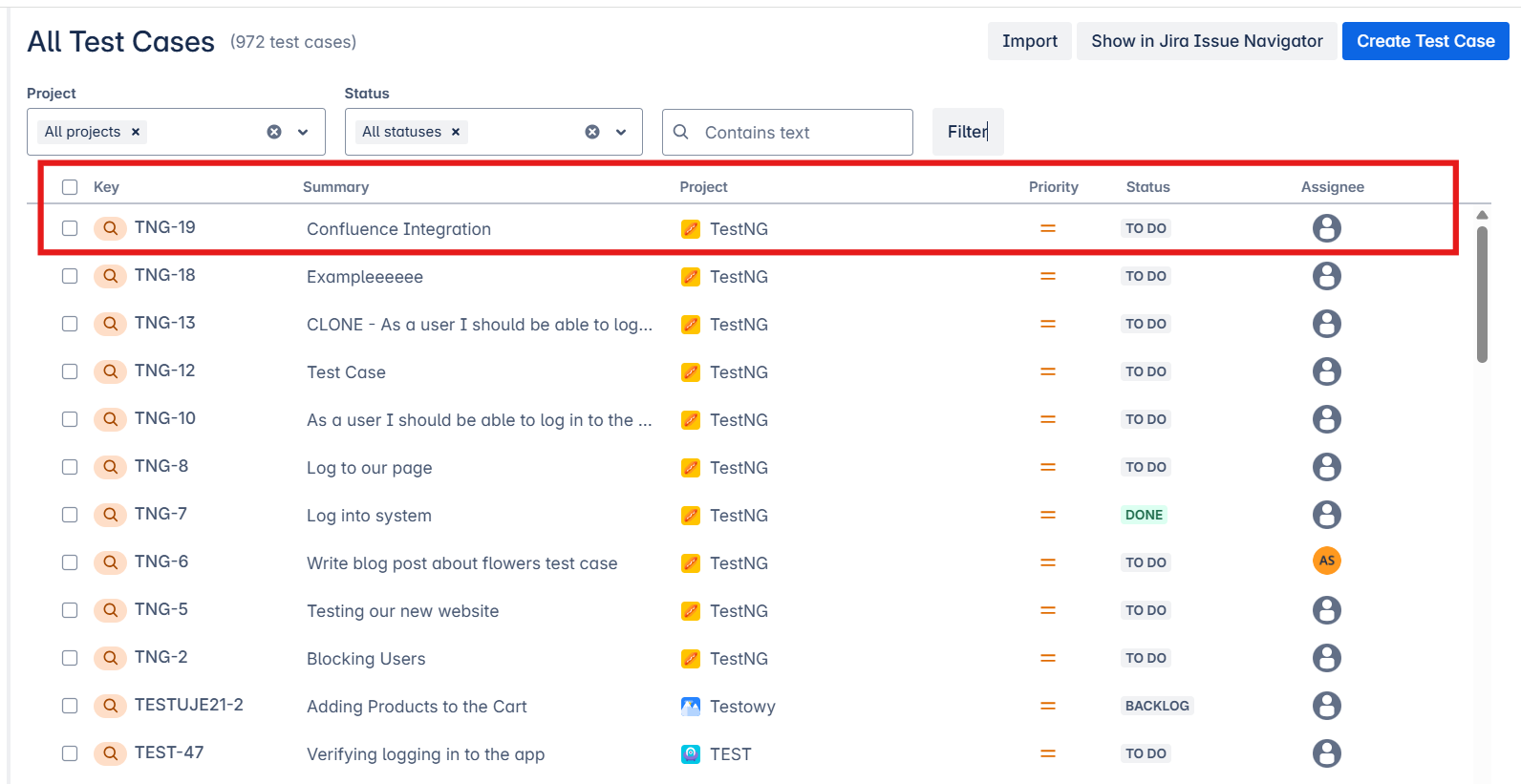Click the Adding Products to the Cart summary
The width and height of the screenshot is (1521, 784).
click(417, 707)
